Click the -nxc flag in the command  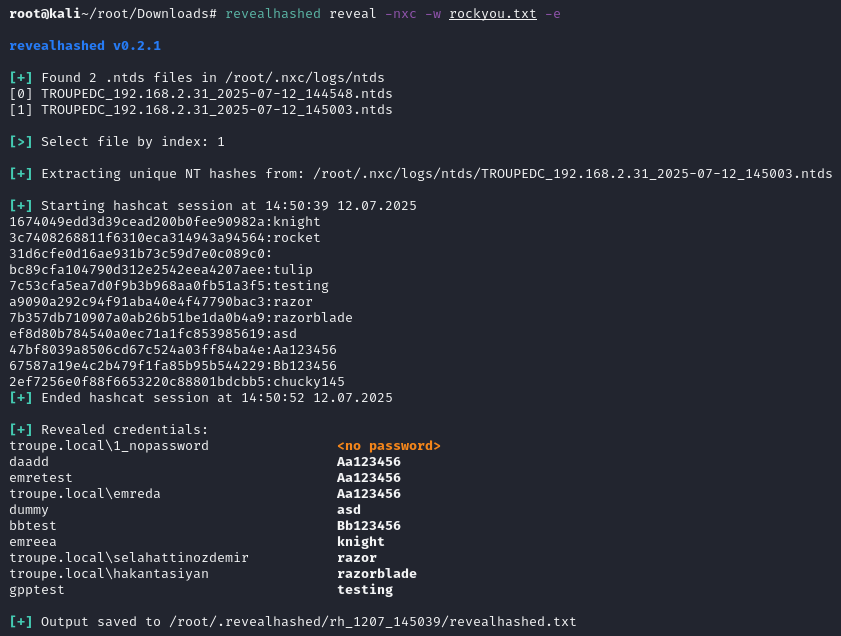click(x=404, y=14)
